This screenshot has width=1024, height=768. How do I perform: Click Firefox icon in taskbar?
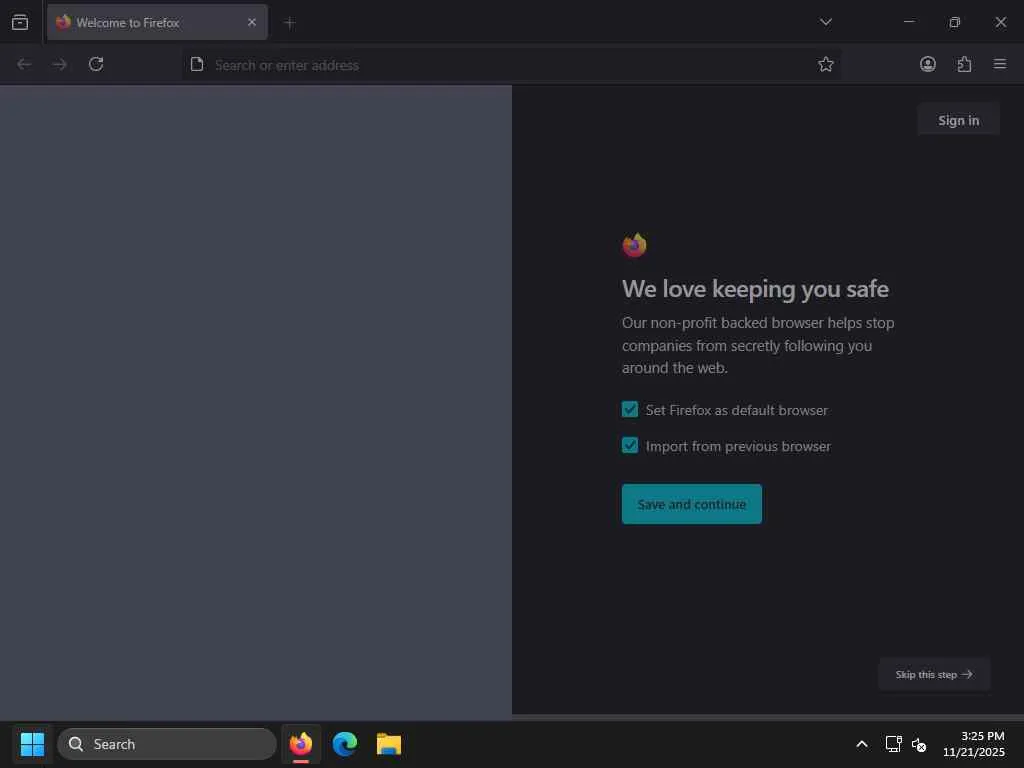click(x=300, y=744)
